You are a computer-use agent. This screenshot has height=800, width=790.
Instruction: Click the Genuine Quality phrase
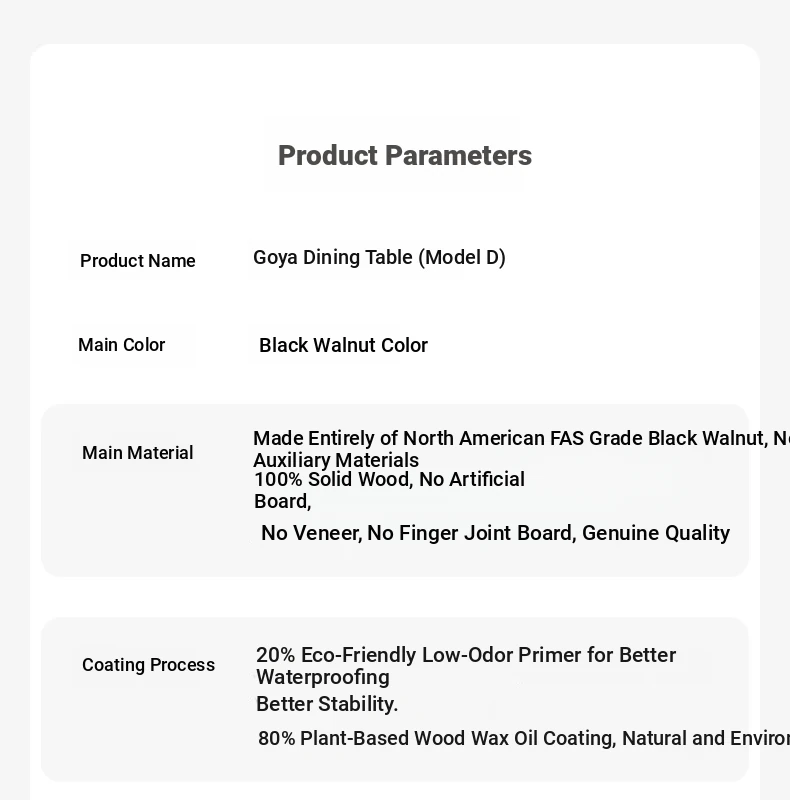(656, 534)
